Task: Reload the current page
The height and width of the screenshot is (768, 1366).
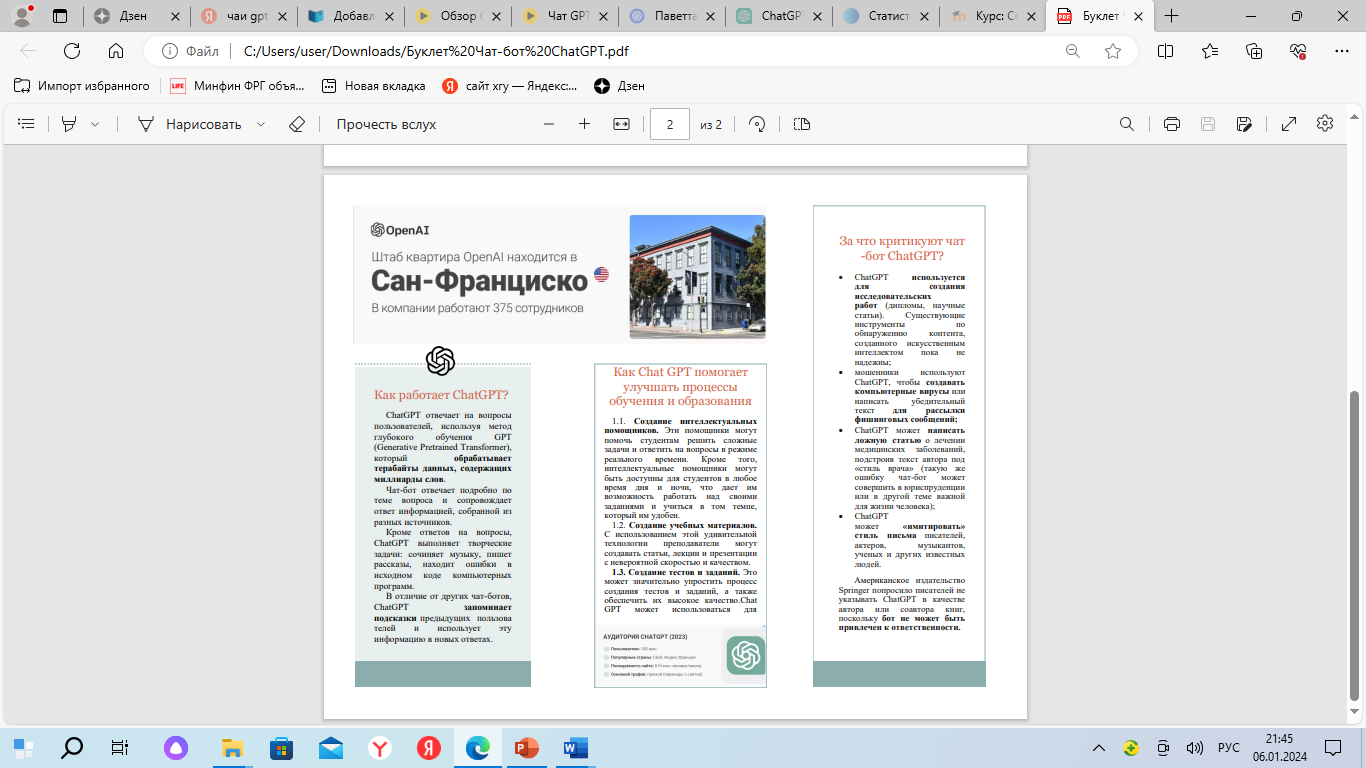Action: 72,51
